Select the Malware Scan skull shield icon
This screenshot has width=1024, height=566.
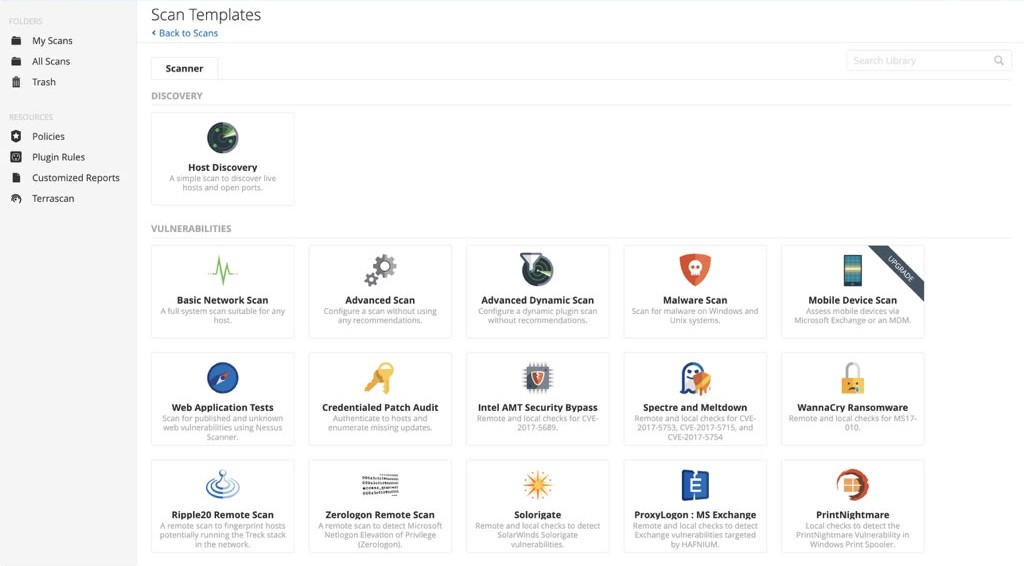pyautogui.click(x=695, y=270)
